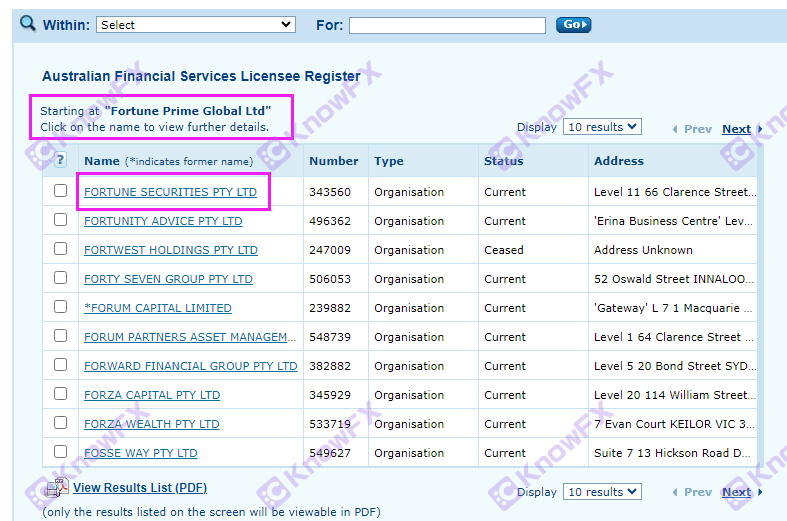Viewport: 787px width, 521px height.
Task: Tick checkbox for Forty Seven Group
Action: [x=60, y=278]
